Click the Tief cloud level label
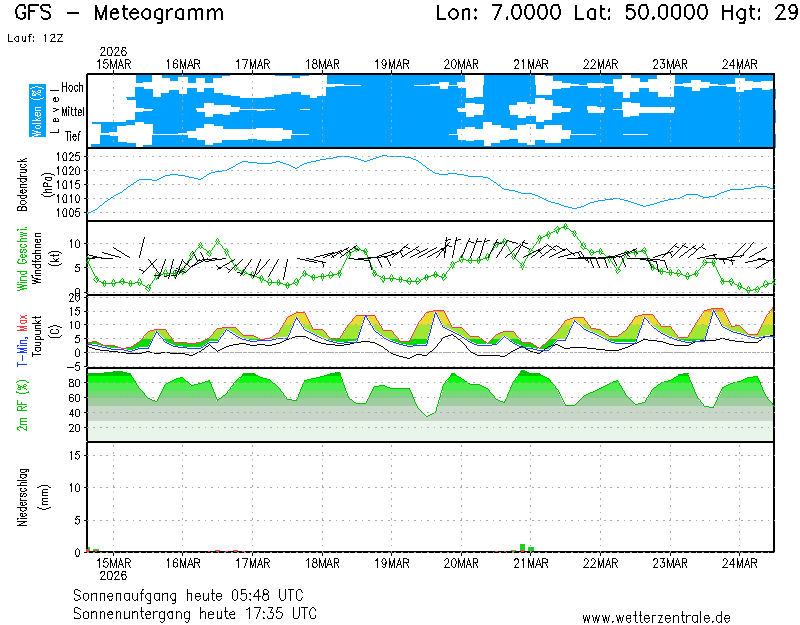 point(73,134)
